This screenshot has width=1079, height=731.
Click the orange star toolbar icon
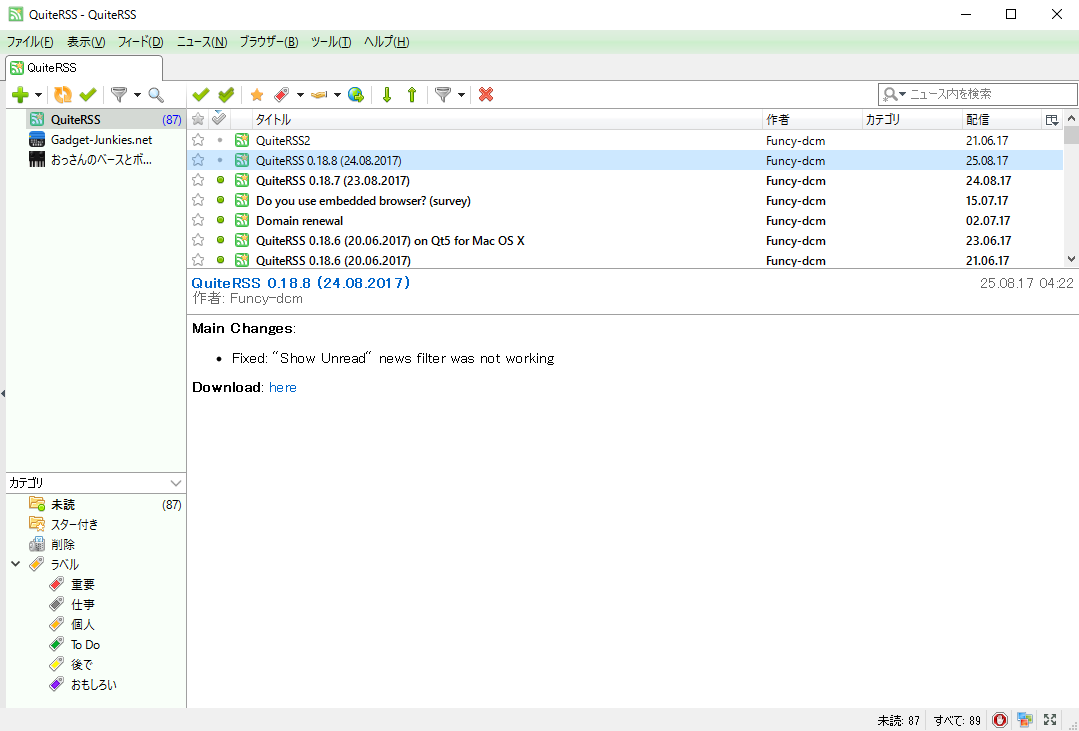[257, 94]
